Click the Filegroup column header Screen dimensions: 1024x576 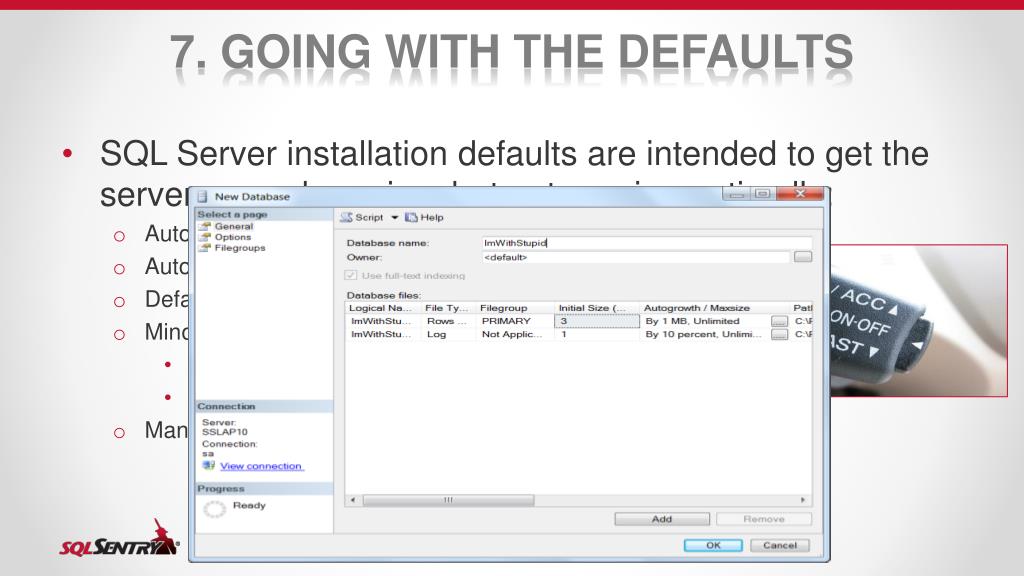[x=514, y=308]
